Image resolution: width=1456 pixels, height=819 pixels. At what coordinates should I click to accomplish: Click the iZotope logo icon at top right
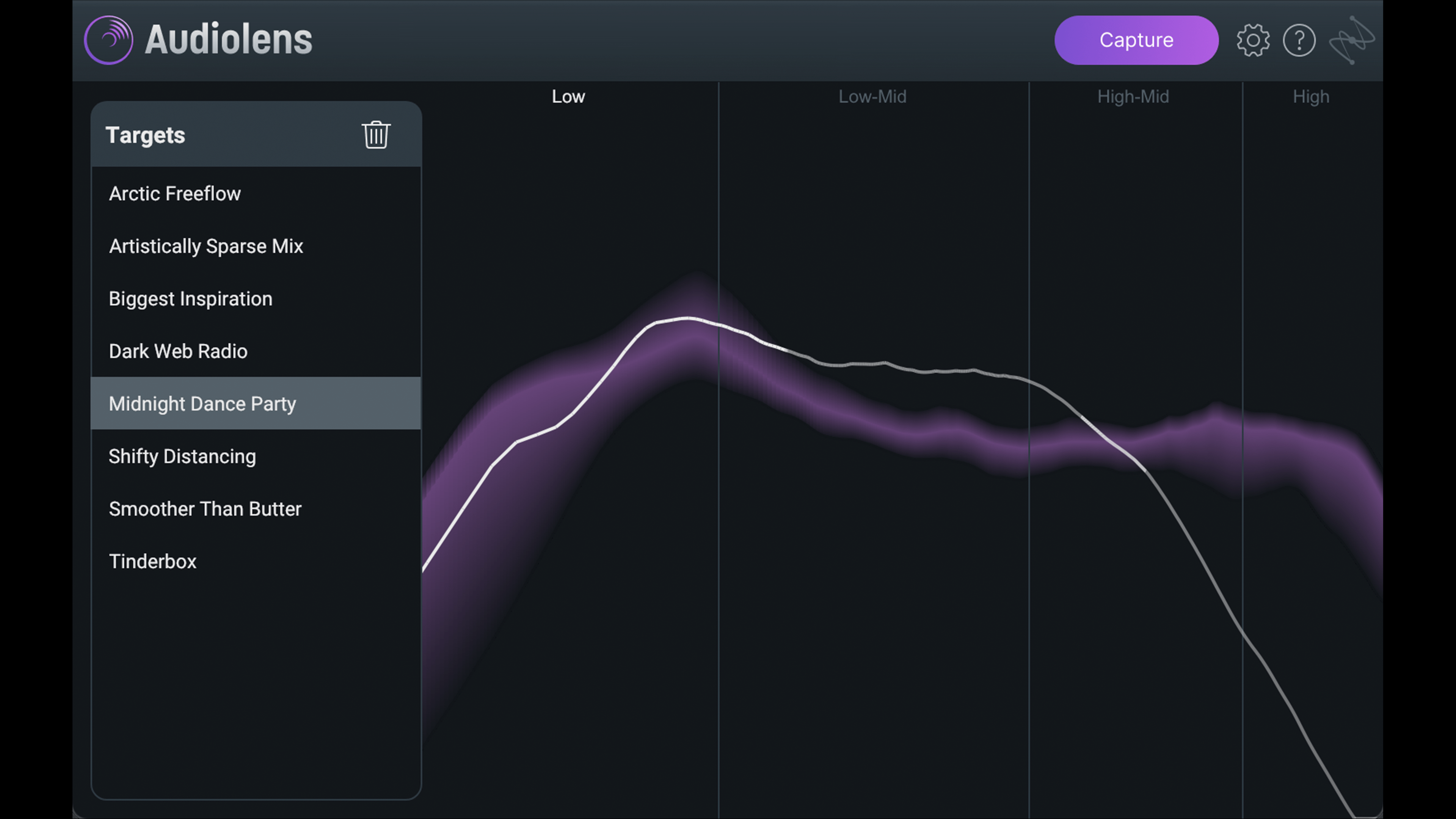[1351, 40]
